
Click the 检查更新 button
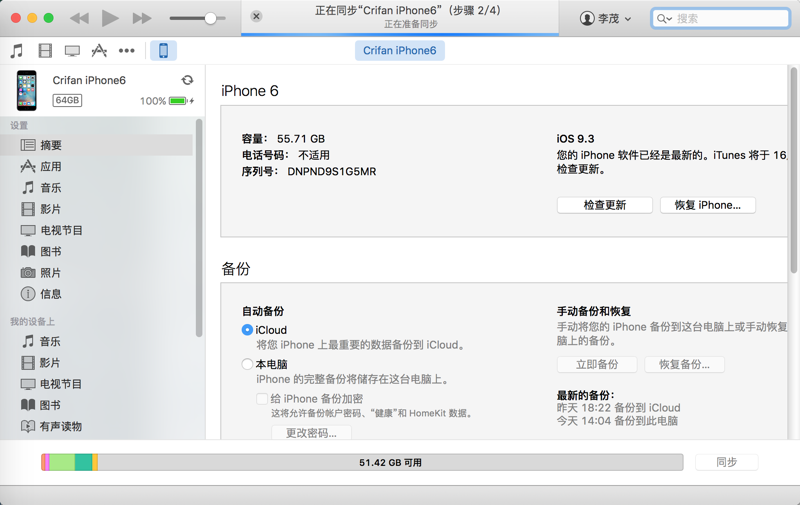(x=605, y=205)
